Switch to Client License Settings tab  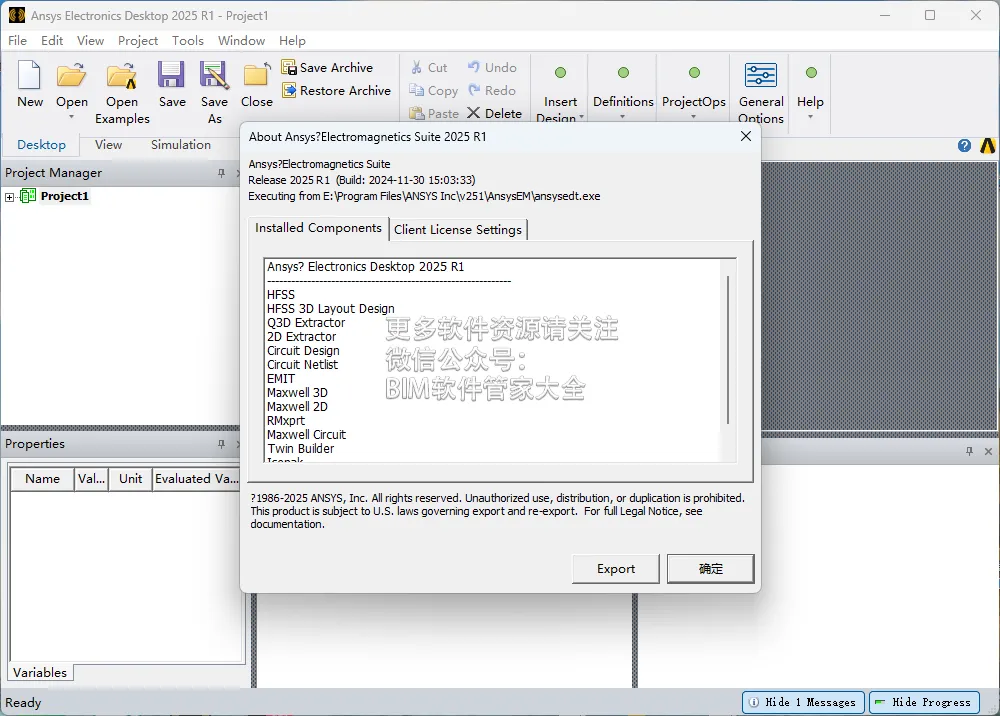click(458, 230)
